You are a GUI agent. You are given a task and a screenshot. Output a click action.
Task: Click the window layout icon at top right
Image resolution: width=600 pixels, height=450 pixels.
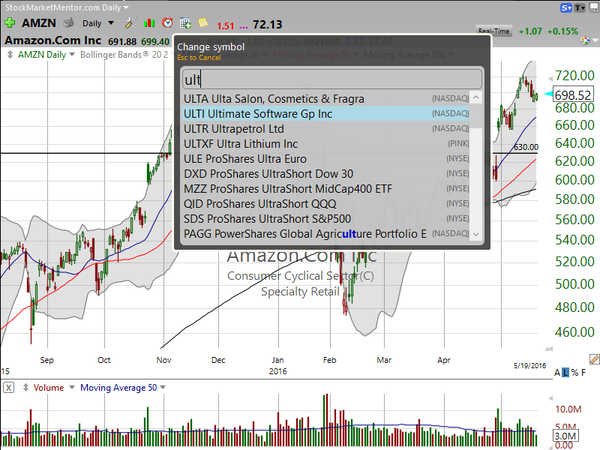click(595, 7)
